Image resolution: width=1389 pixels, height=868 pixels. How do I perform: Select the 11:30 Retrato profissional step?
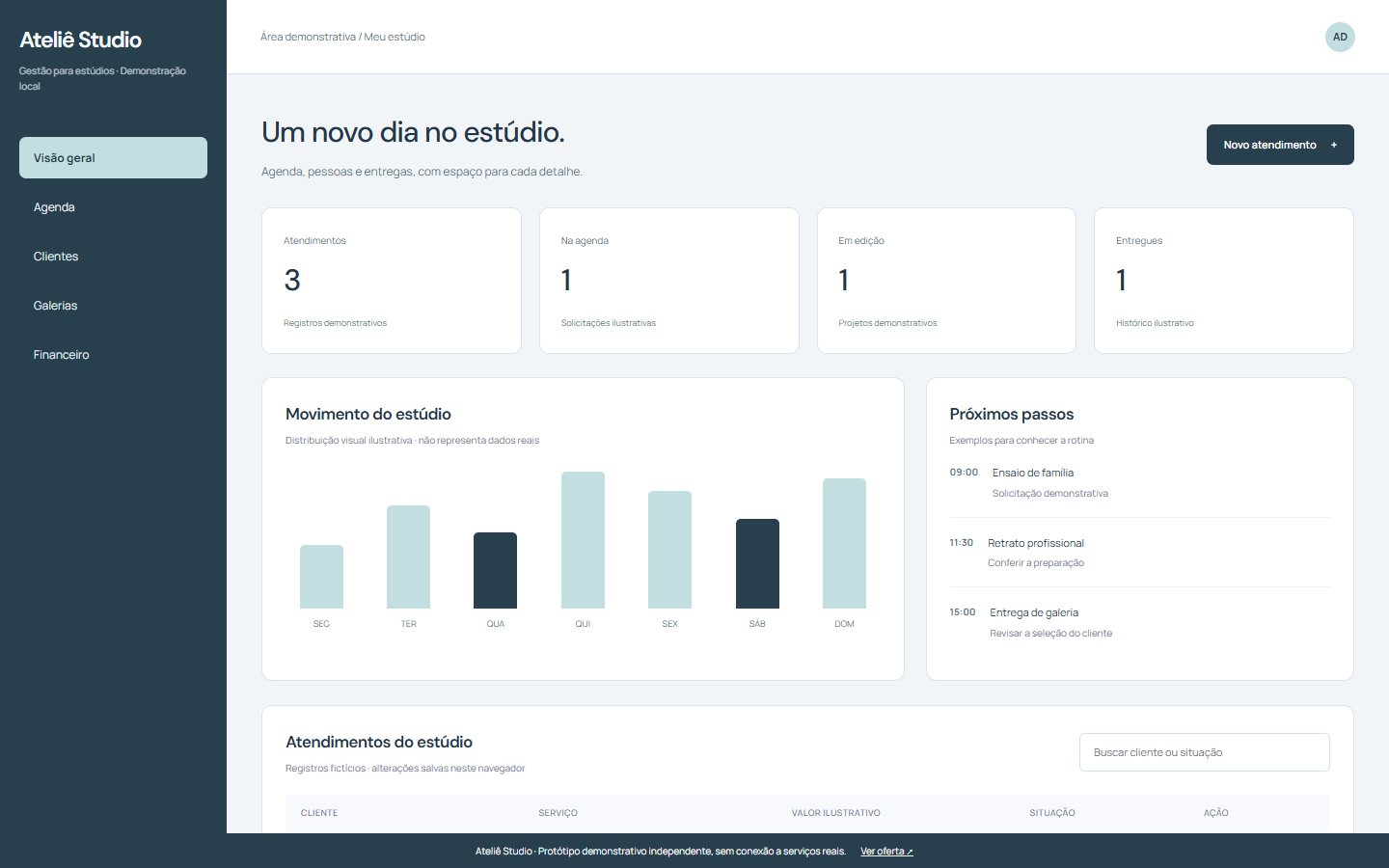point(1140,553)
